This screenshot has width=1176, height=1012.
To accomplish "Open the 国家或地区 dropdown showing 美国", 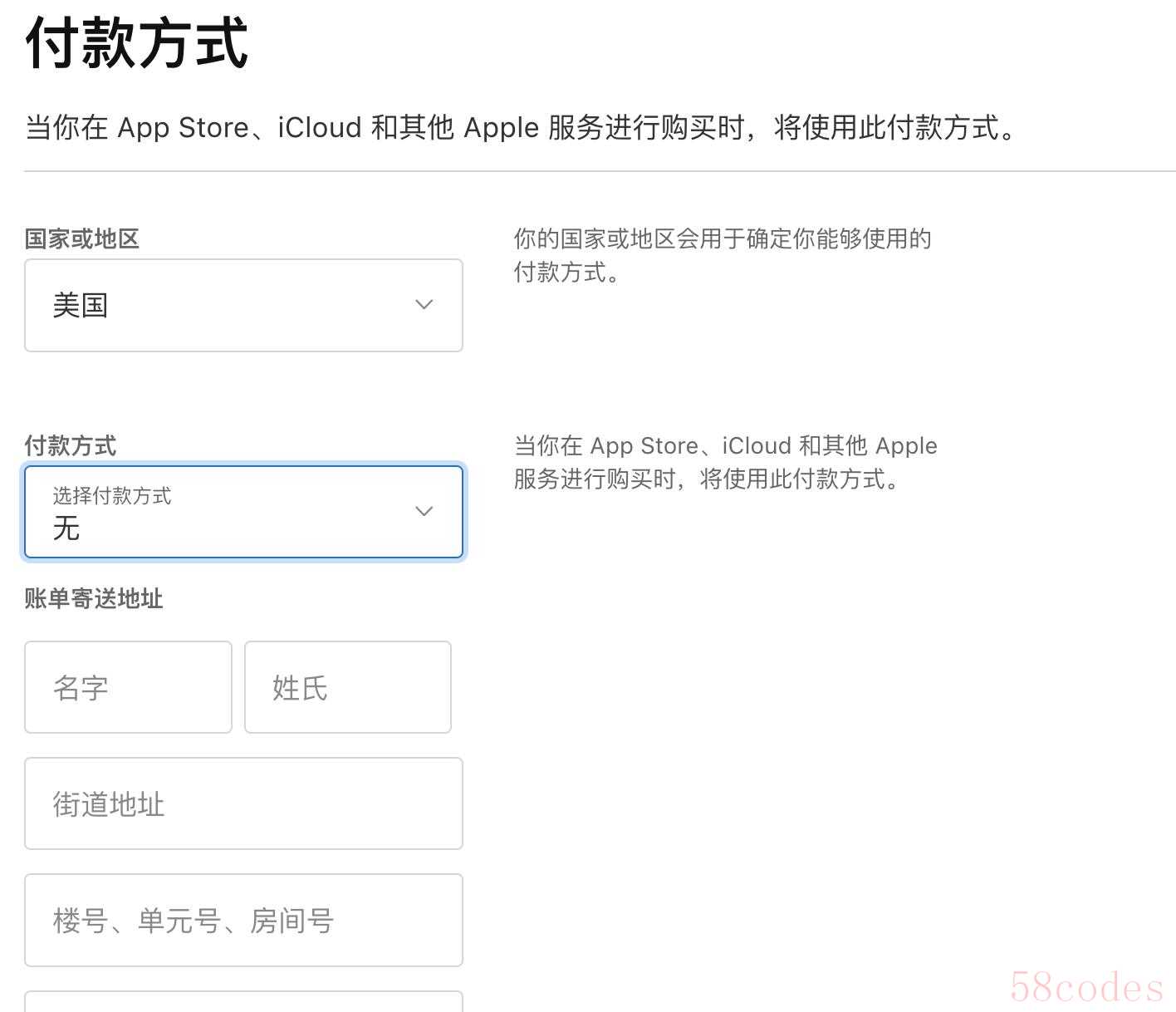I will [243, 305].
